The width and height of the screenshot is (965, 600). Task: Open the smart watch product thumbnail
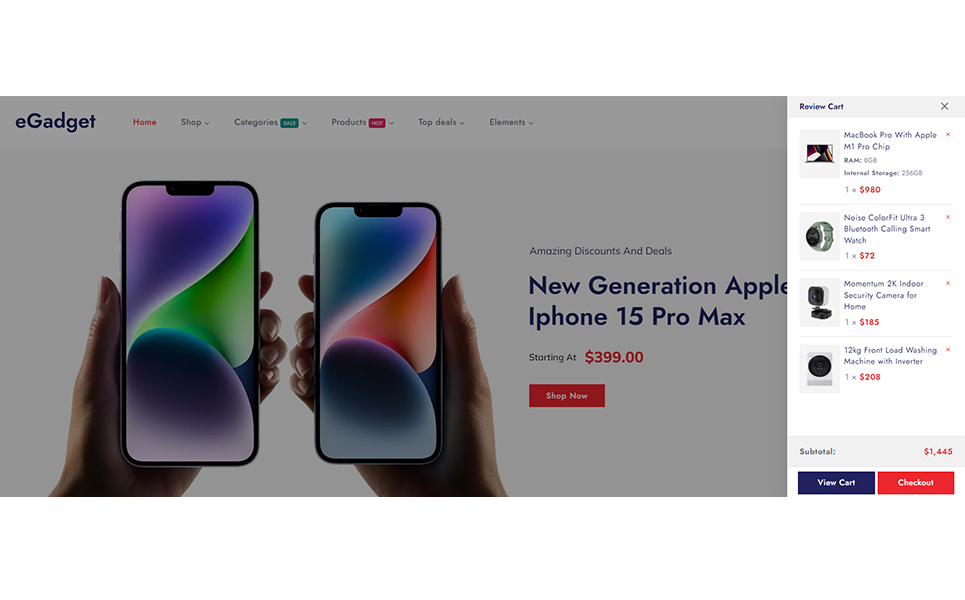pyautogui.click(x=819, y=236)
